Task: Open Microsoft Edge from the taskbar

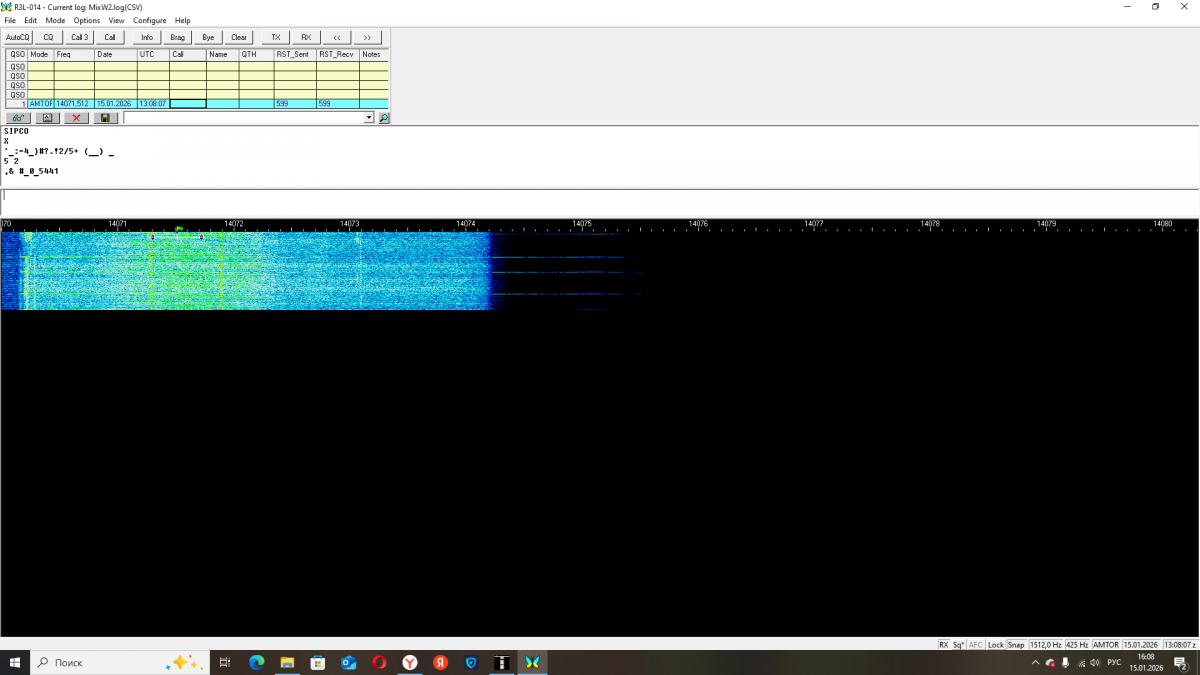Action: [x=256, y=662]
